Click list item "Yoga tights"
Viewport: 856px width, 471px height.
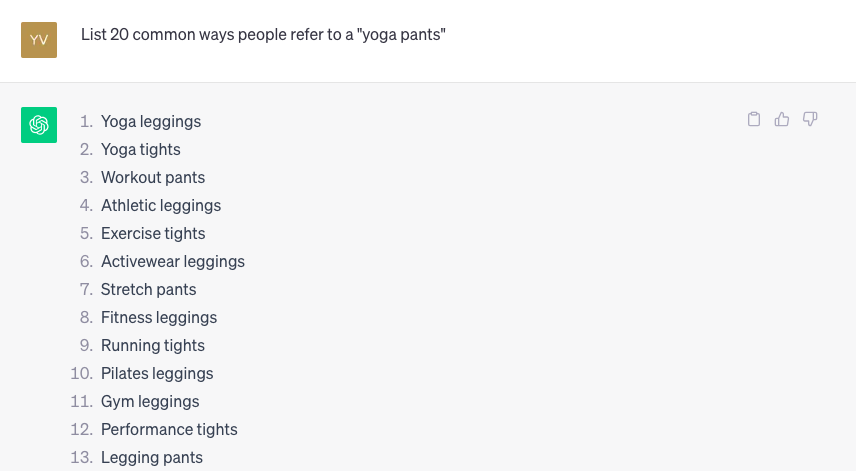(140, 150)
